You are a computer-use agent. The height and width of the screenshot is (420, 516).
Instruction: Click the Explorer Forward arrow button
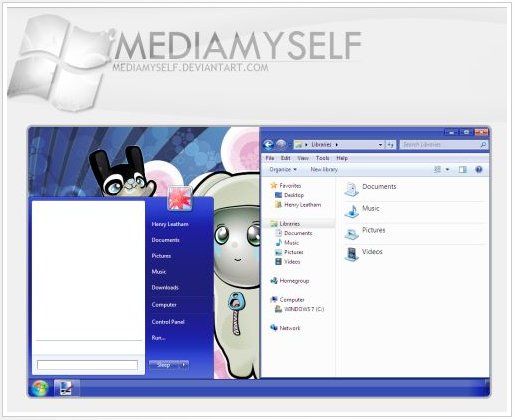click(282, 145)
